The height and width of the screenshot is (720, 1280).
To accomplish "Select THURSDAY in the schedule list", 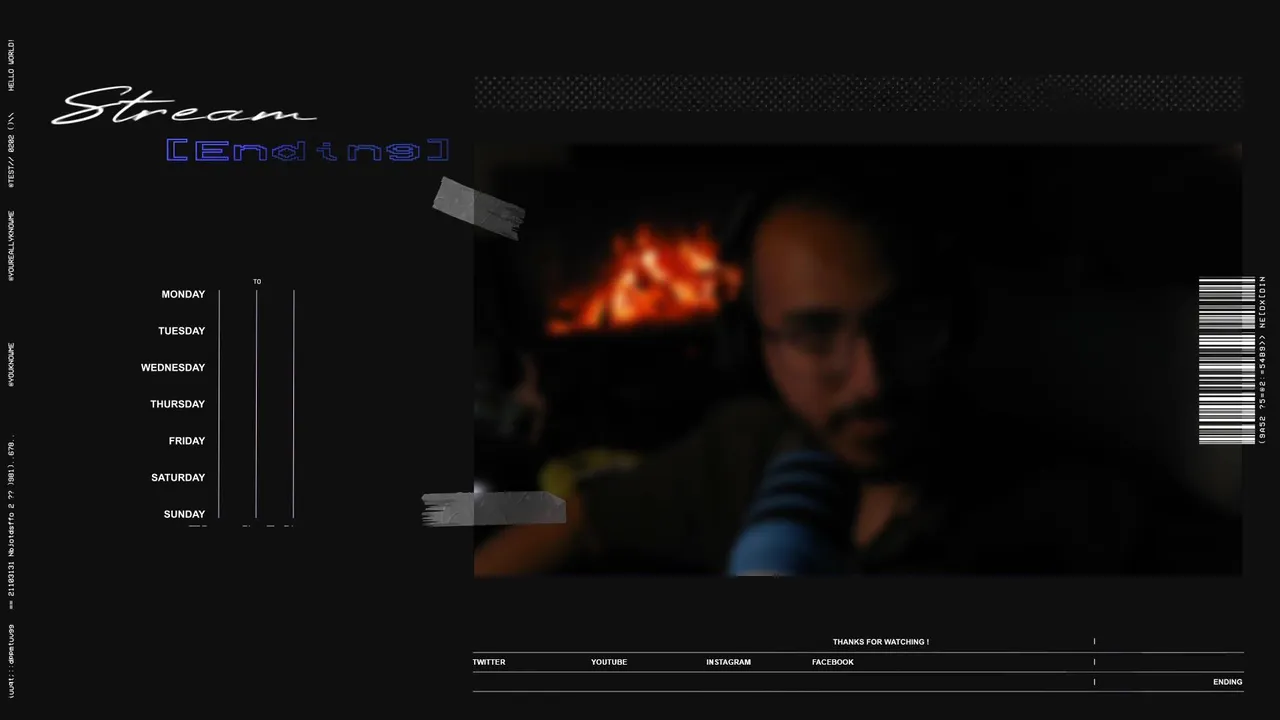I will click(x=177, y=404).
